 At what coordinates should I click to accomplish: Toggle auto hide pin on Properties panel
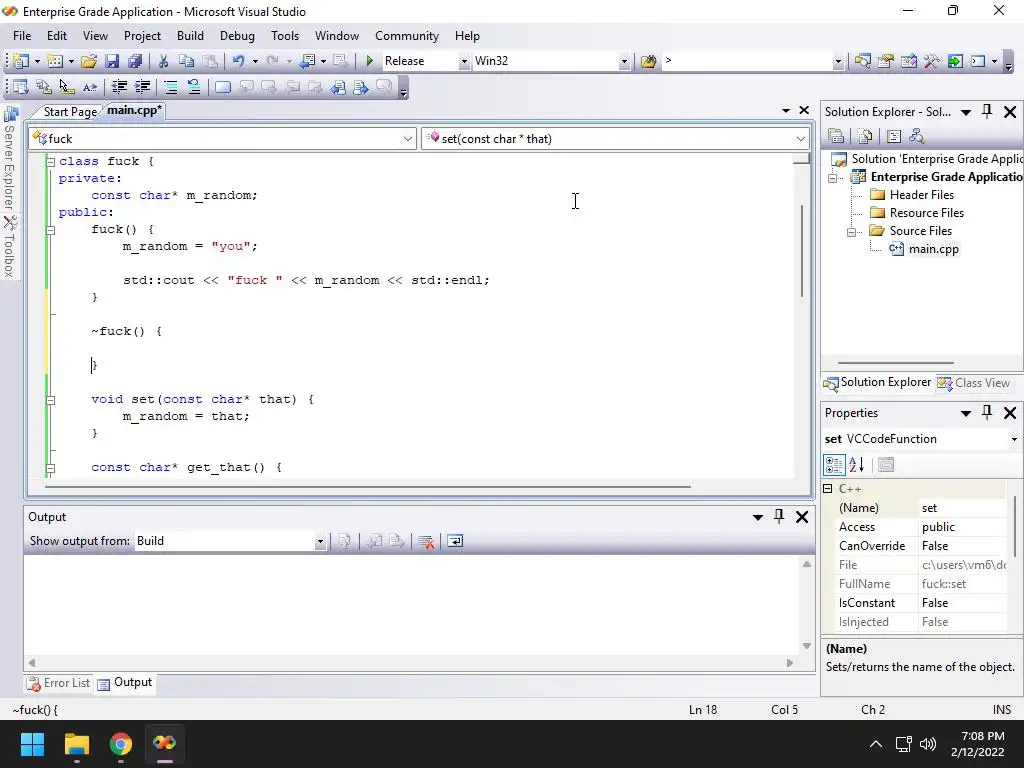pyautogui.click(x=987, y=413)
